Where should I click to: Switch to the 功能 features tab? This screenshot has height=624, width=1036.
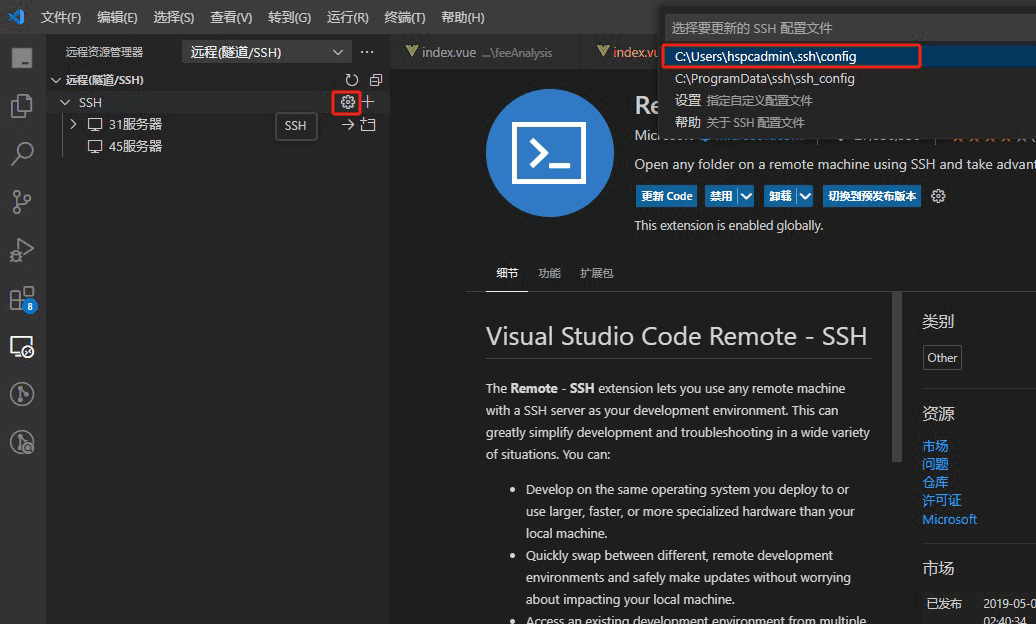[x=549, y=273]
